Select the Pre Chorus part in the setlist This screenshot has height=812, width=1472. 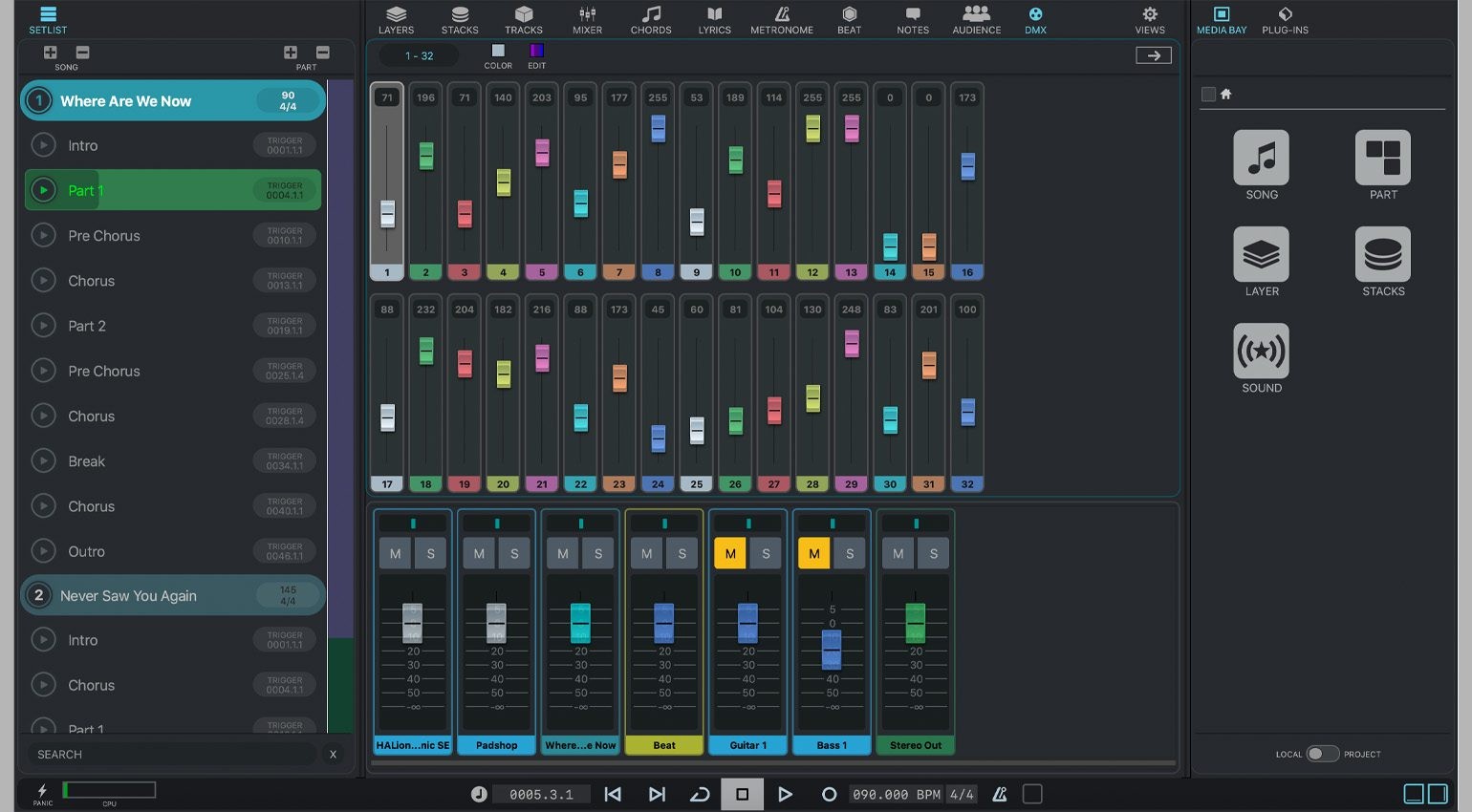103,235
